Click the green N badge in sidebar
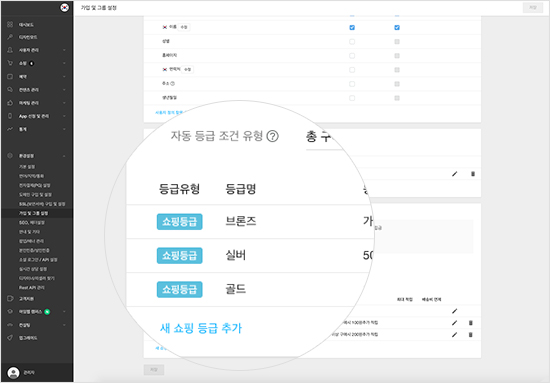Image resolution: width=550 pixels, height=383 pixels. (47, 311)
